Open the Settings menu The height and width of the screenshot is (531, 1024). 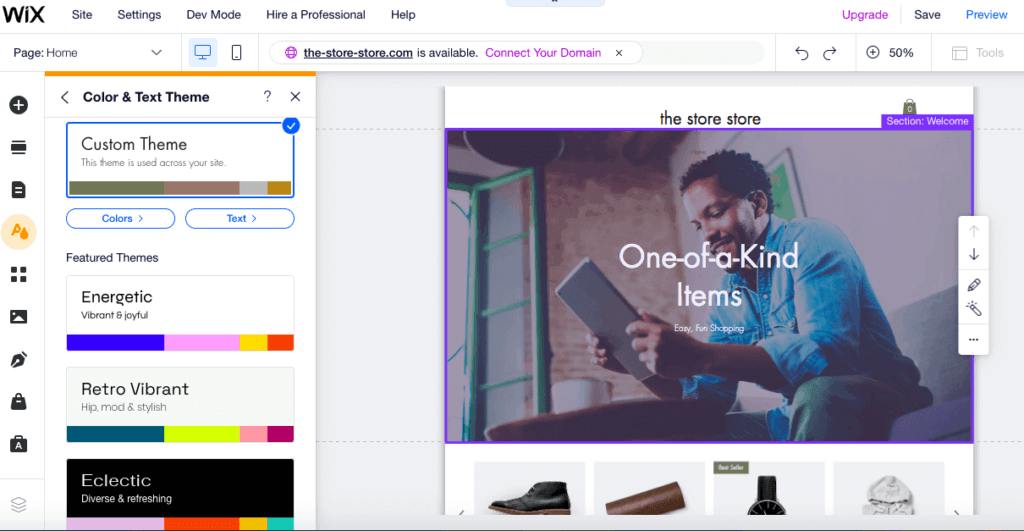[x=139, y=14]
